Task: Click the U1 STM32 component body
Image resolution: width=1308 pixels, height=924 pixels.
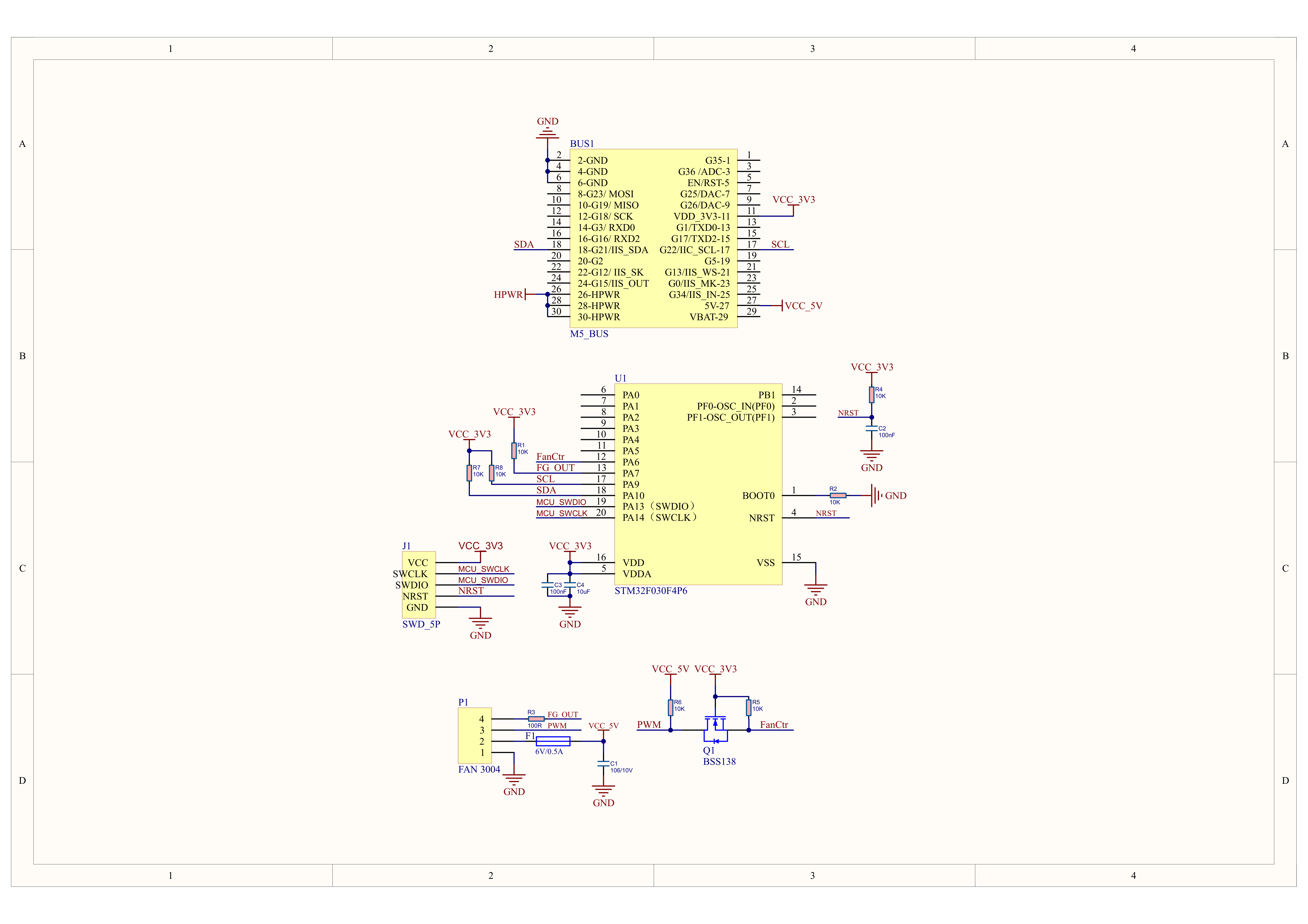Action: 699,484
